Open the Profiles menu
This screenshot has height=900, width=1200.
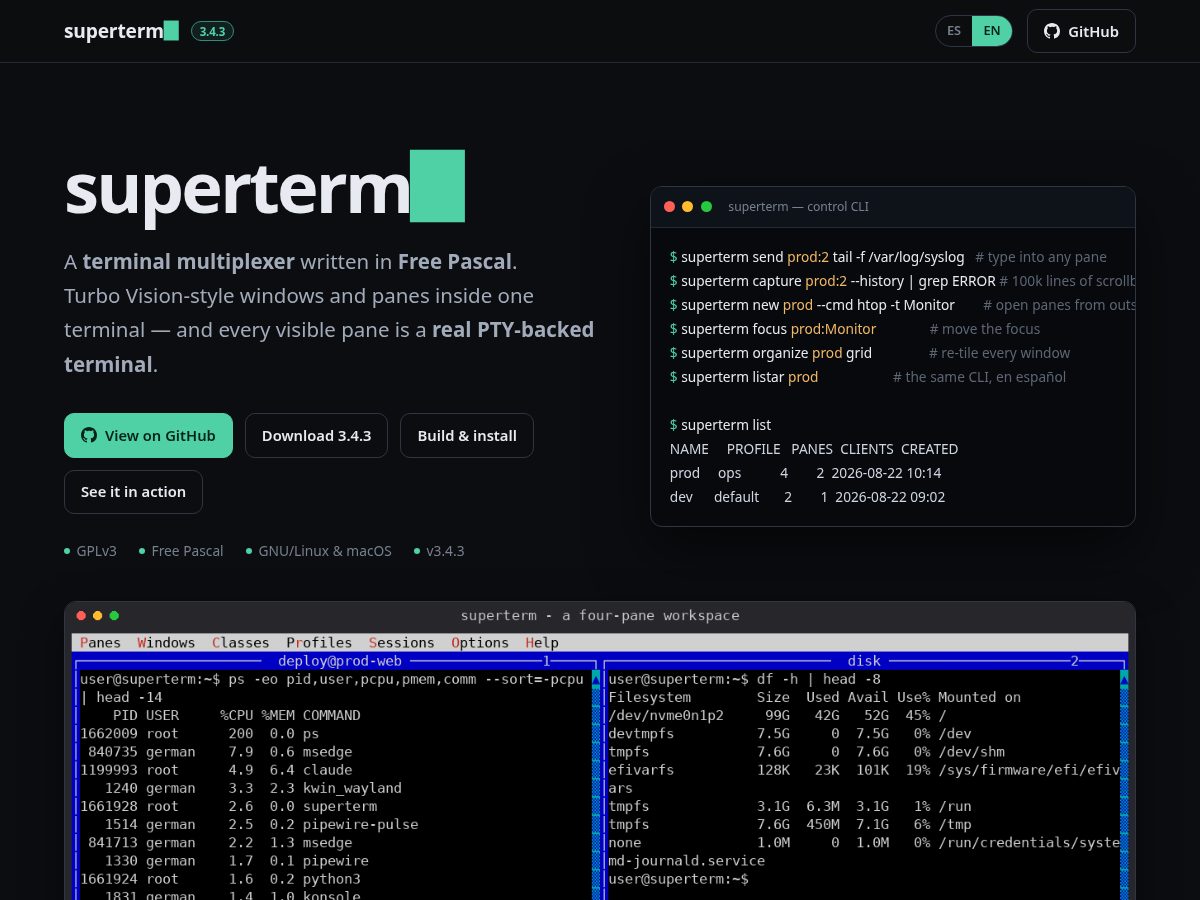point(319,643)
